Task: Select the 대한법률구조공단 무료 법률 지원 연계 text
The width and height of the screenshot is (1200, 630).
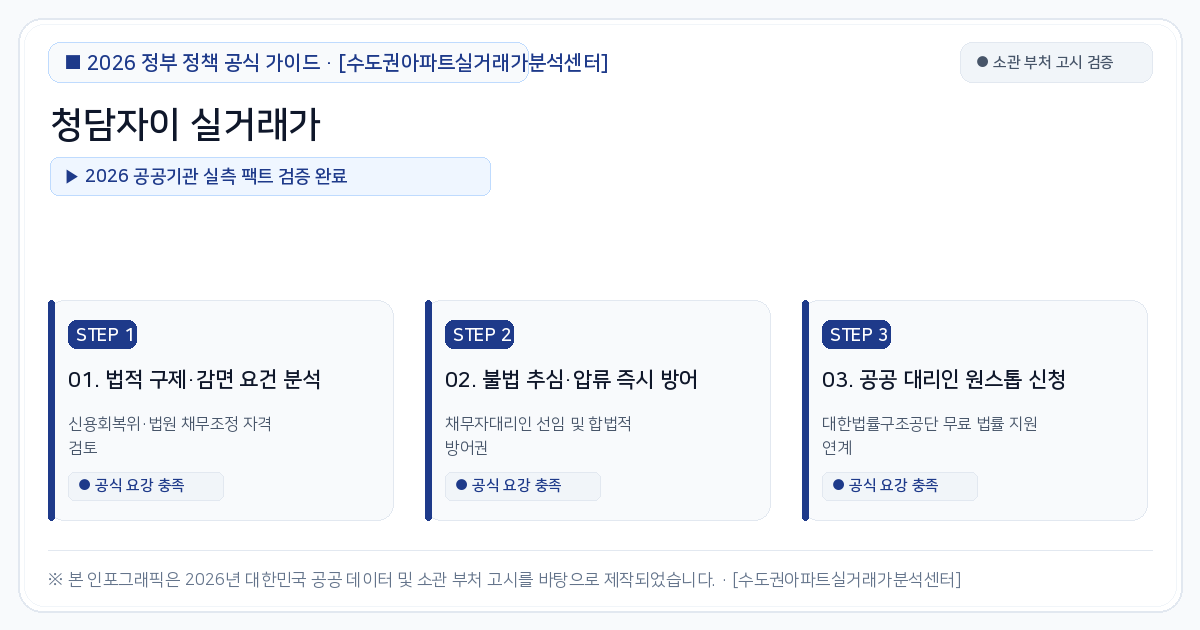Action: coord(929,435)
